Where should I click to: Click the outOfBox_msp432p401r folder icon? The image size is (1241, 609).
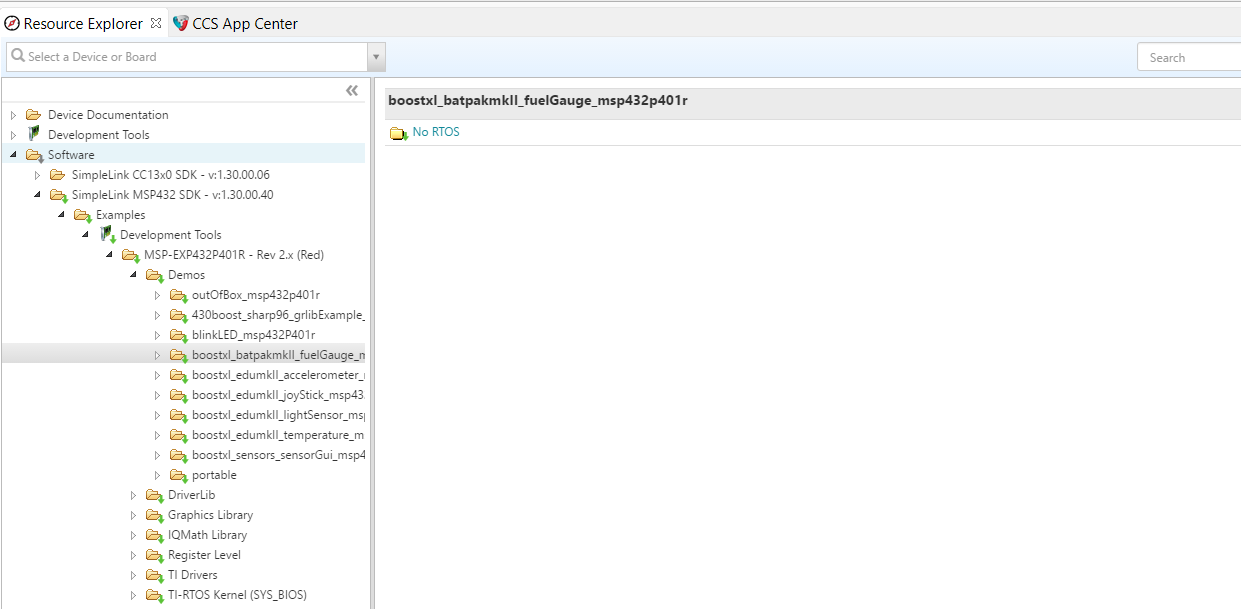coord(178,295)
